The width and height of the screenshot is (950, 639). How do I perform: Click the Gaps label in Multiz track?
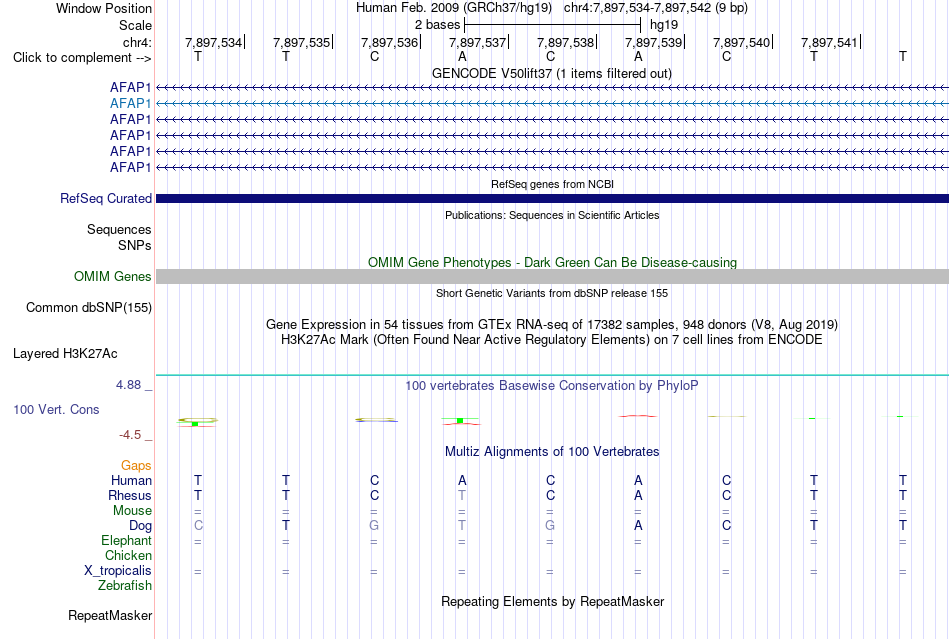click(136, 465)
